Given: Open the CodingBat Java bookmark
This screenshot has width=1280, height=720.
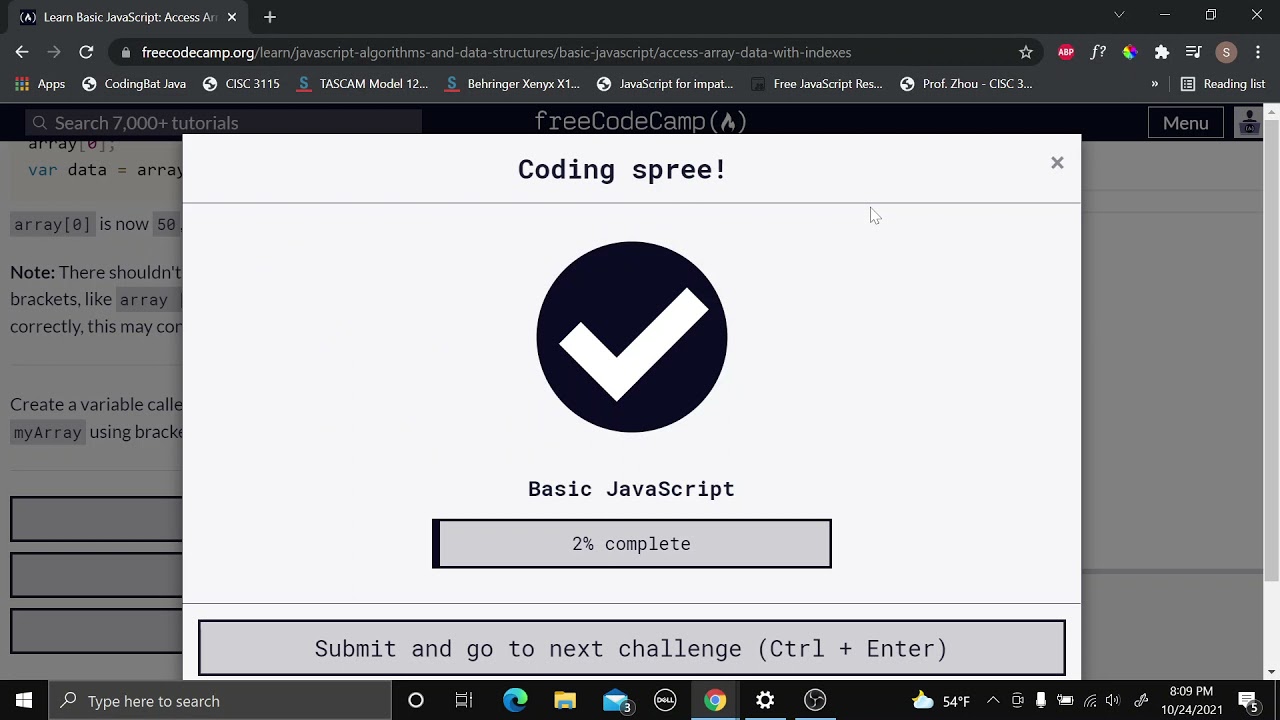Looking at the screenshot, I should point(134,84).
